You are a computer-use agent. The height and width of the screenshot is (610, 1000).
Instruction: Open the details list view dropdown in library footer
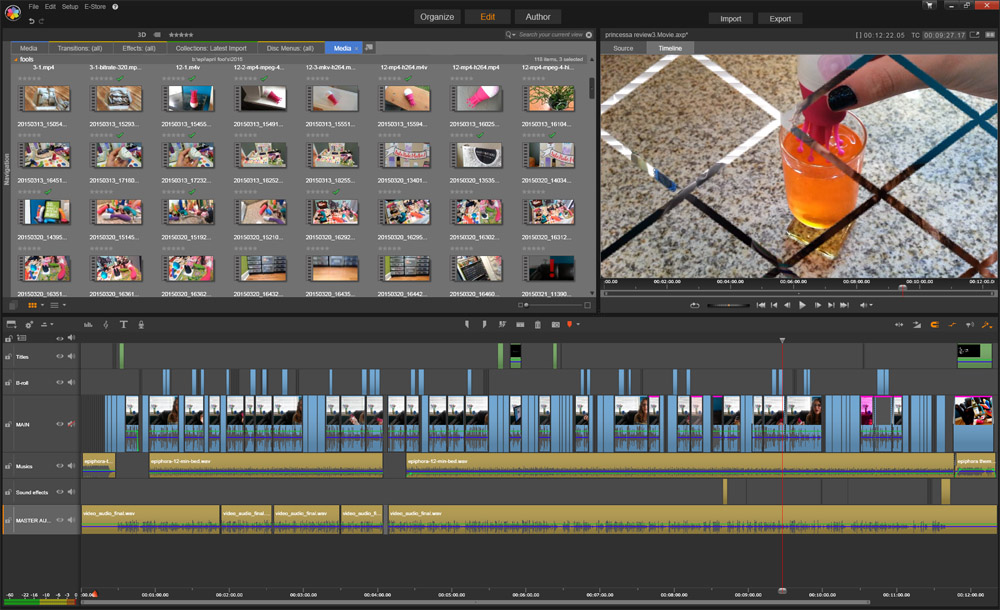[64, 306]
